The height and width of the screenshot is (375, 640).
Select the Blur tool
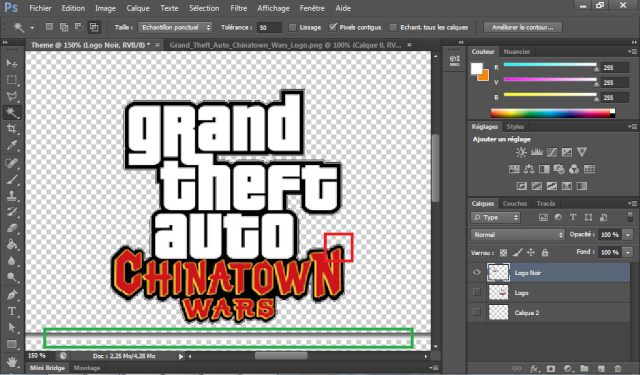pyautogui.click(x=12, y=261)
